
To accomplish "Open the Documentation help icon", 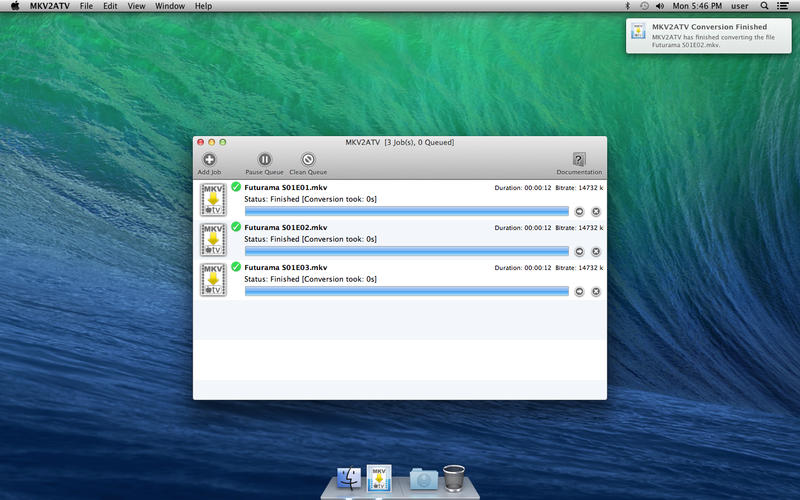I will (579, 160).
